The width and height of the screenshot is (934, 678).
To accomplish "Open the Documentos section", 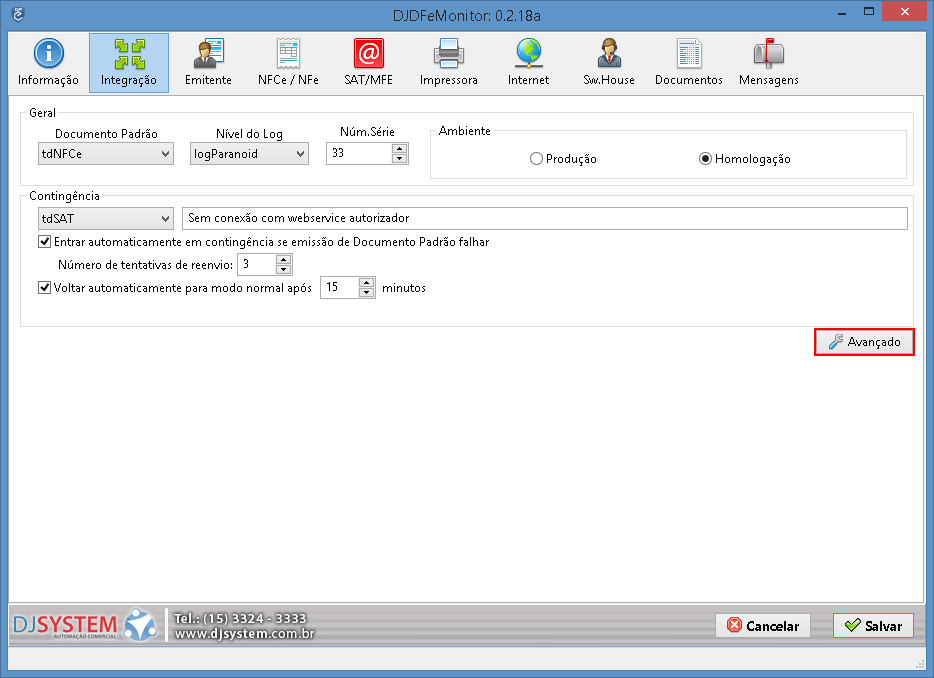I will (689, 63).
